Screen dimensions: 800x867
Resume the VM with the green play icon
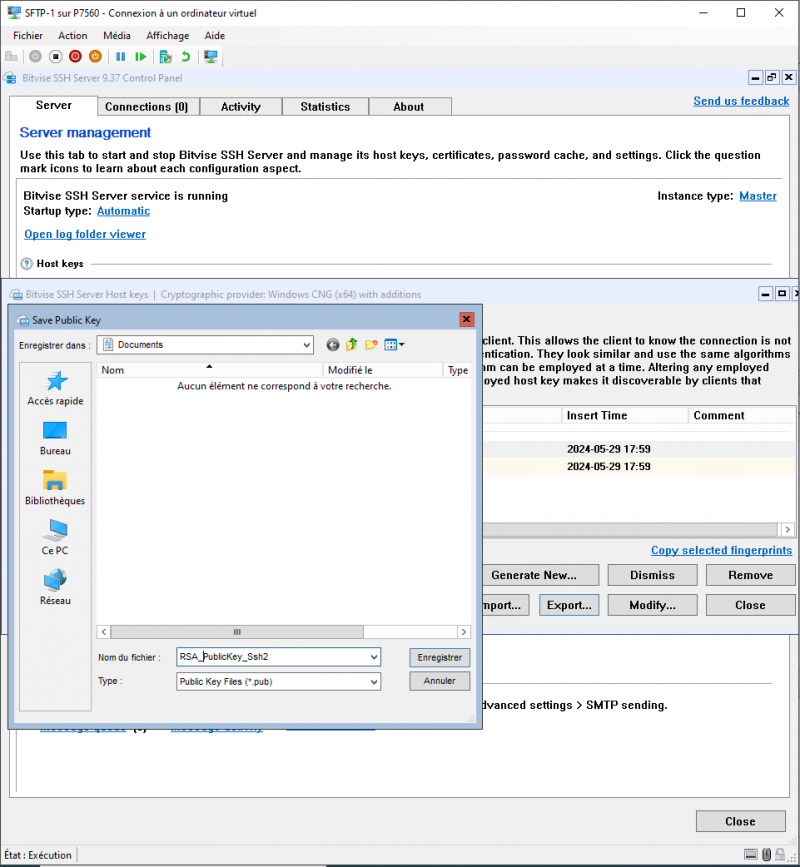[x=141, y=56]
